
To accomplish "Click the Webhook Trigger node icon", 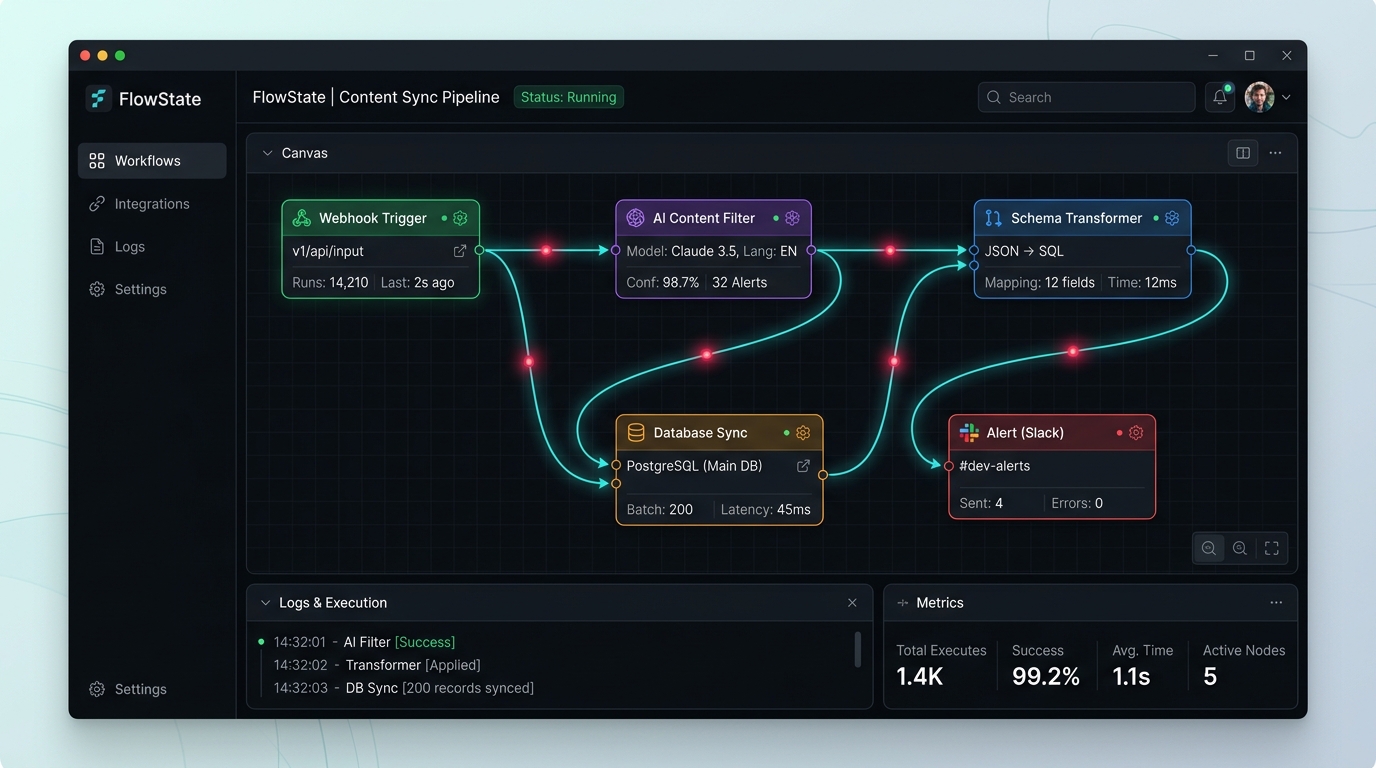I will coord(301,218).
